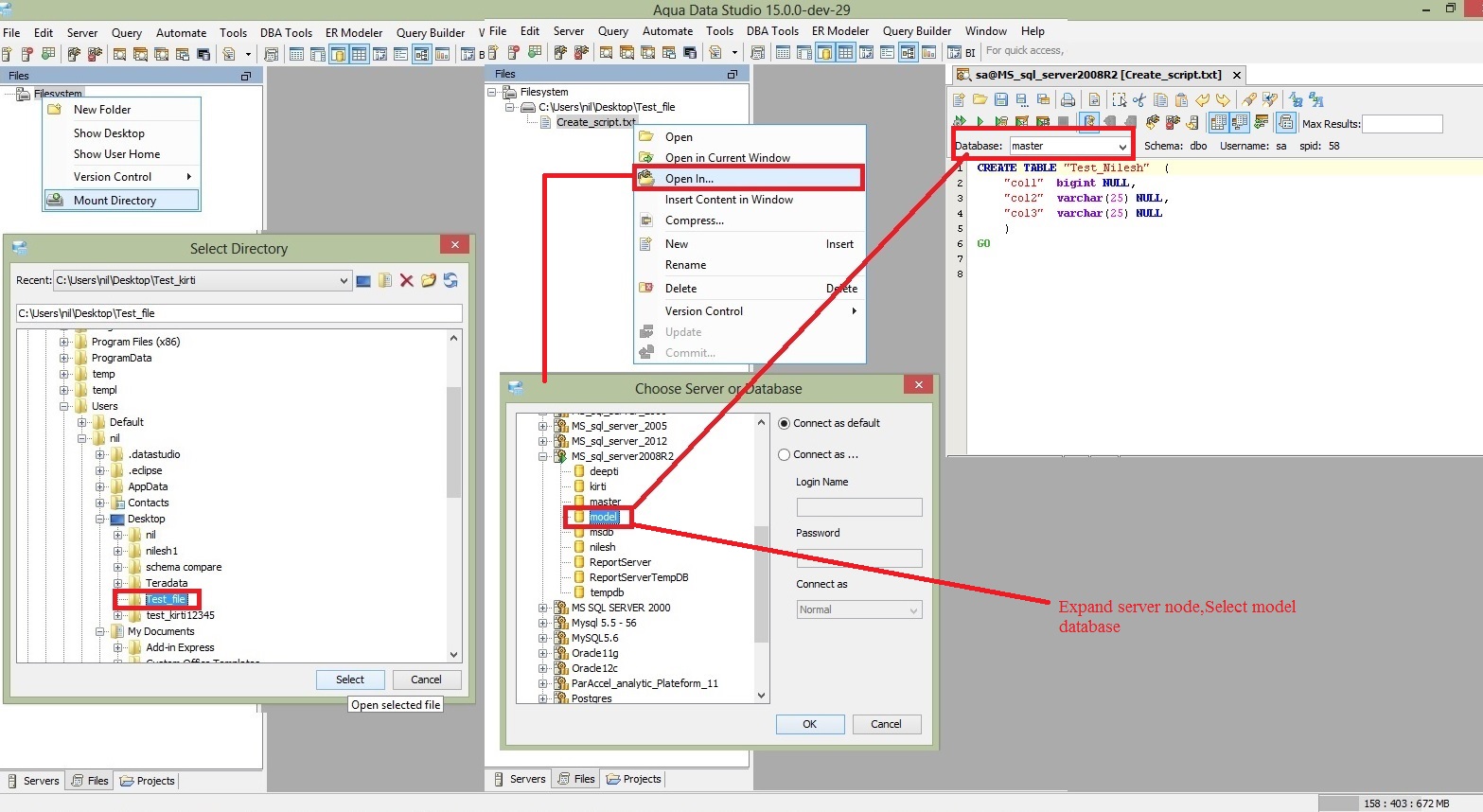Expand the MS_sql_server_2005 server node
The height and width of the screenshot is (812, 1483).
click(543, 426)
